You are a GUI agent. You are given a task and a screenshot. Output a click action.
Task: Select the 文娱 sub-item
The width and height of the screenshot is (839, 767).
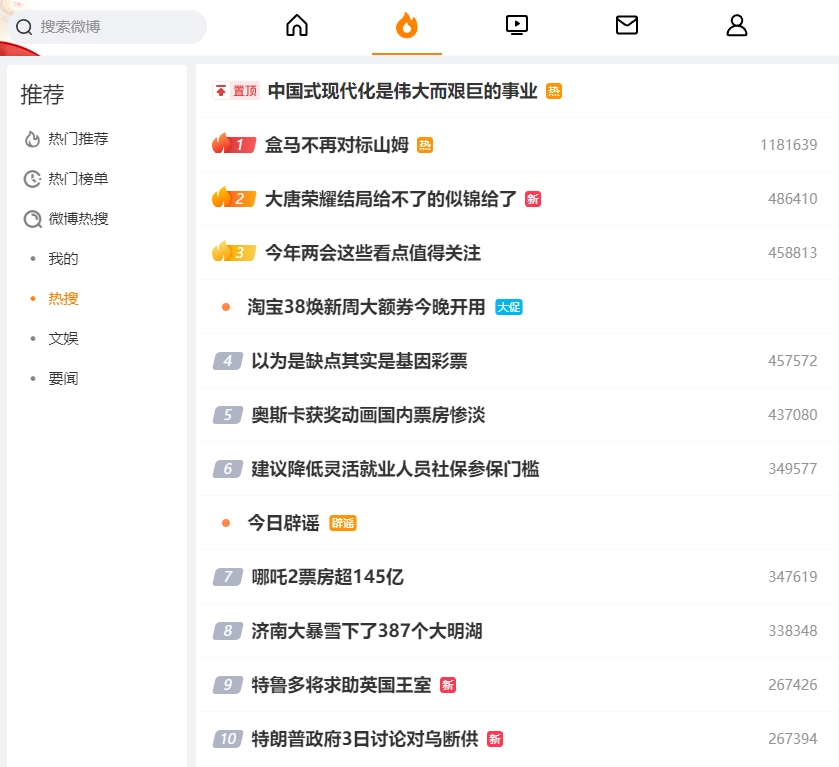pyautogui.click(x=63, y=338)
